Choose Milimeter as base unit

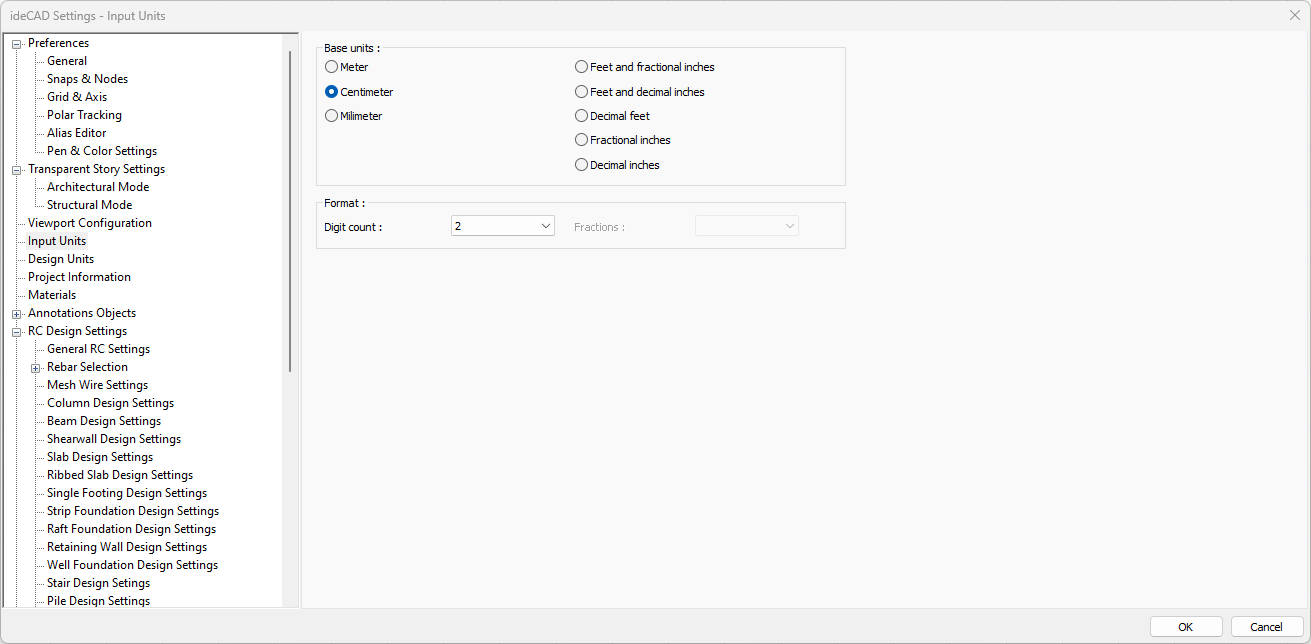332,116
